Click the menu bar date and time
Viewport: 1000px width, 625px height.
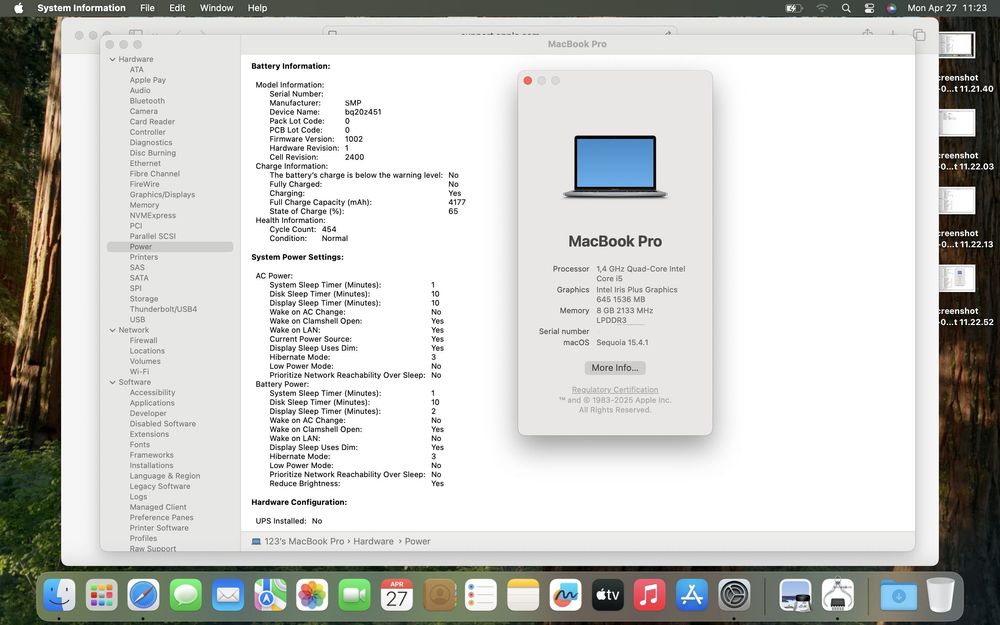point(946,8)
